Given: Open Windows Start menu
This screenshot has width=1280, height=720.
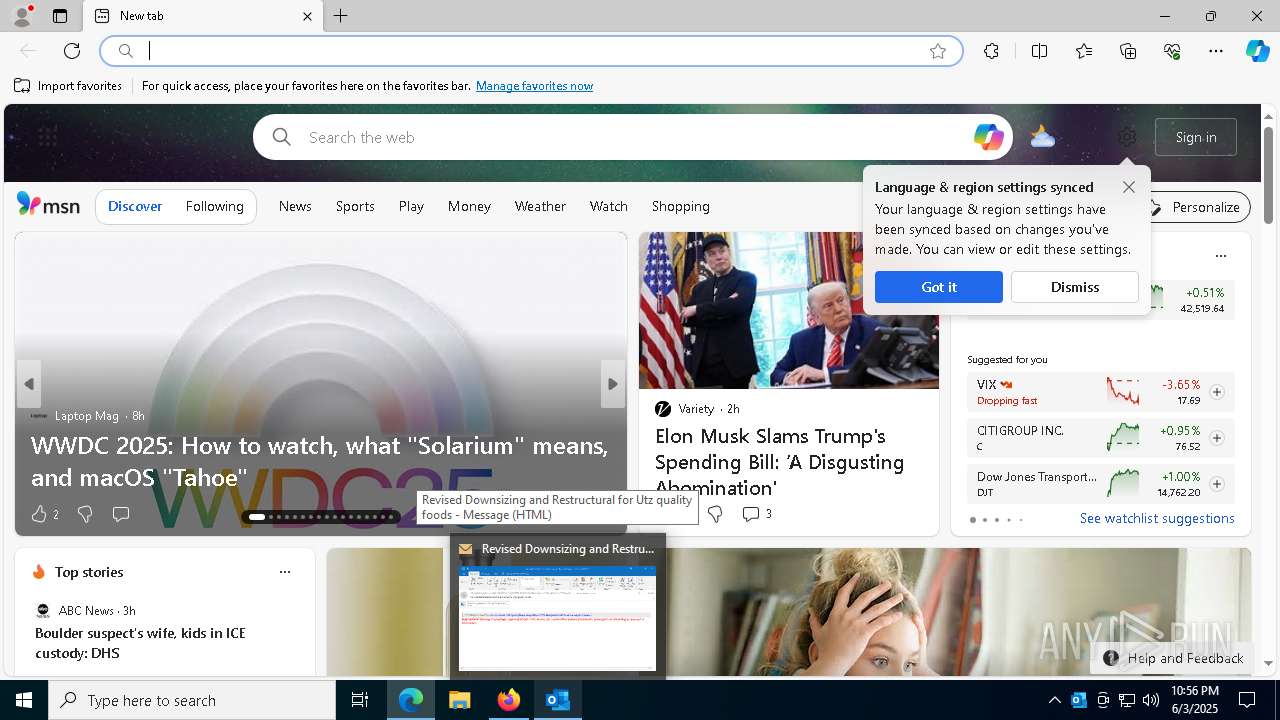Looking at the screenshot, I should click(24, 700).
